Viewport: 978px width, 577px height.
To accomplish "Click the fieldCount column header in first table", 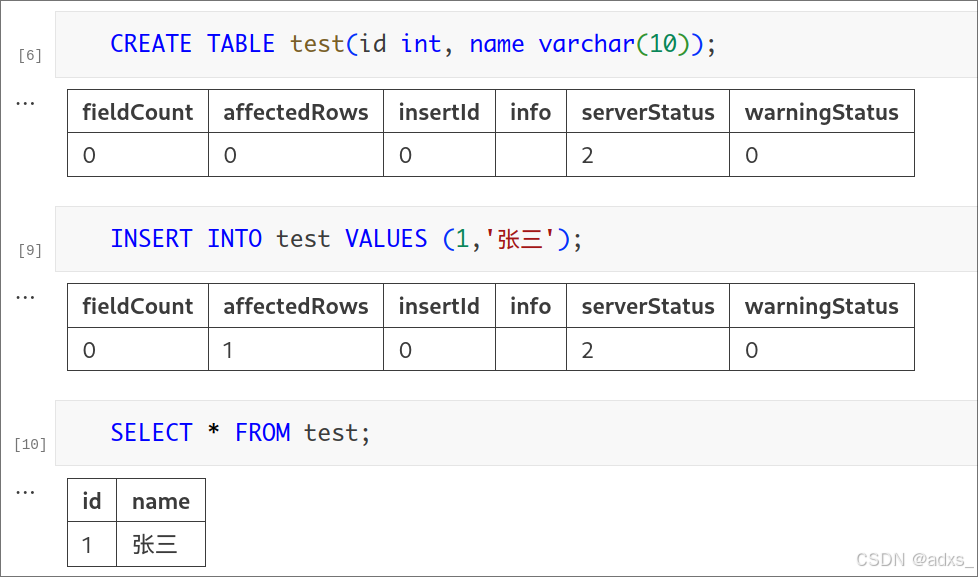I will pos(137,112).
